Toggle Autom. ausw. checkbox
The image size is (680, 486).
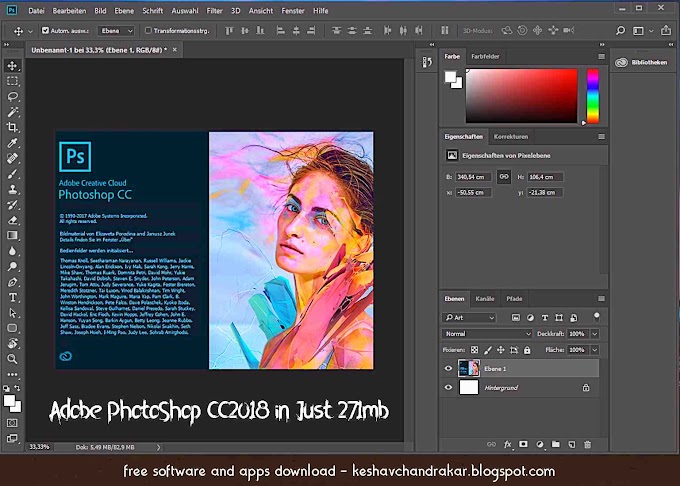point(45,30)
